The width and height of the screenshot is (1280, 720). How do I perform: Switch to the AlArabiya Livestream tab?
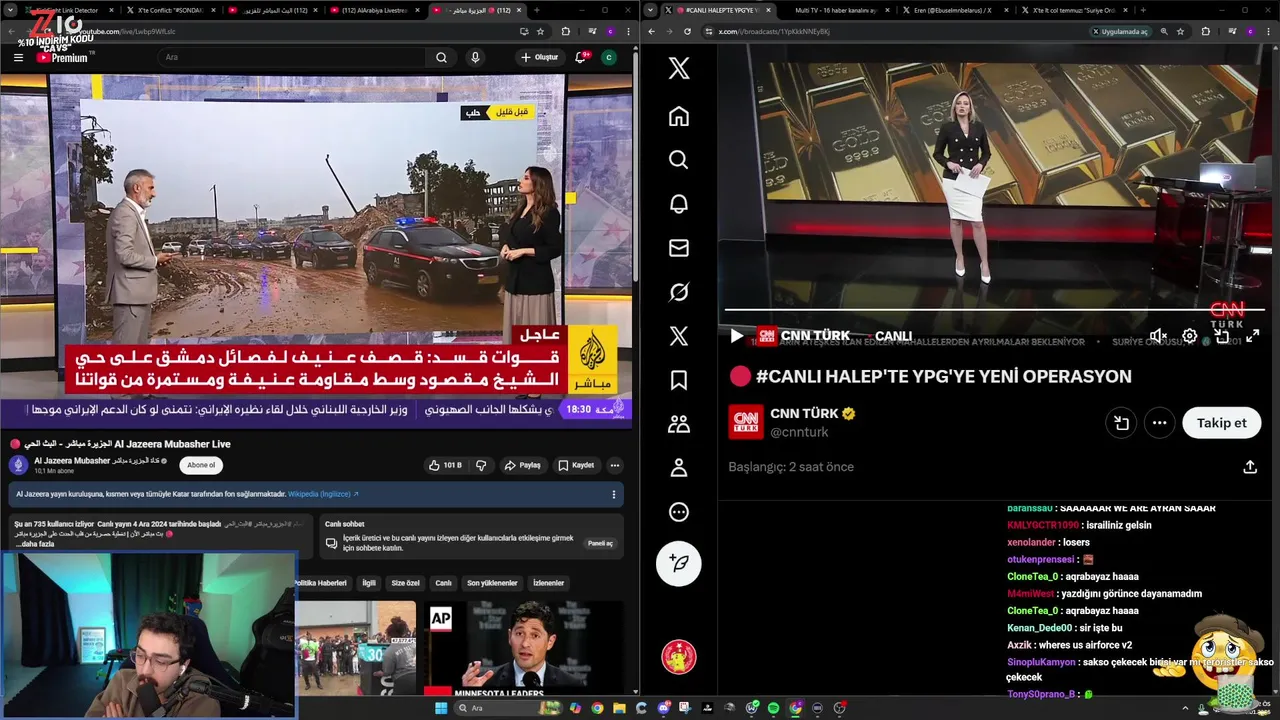pyautogui.click(x=373, y=10)
